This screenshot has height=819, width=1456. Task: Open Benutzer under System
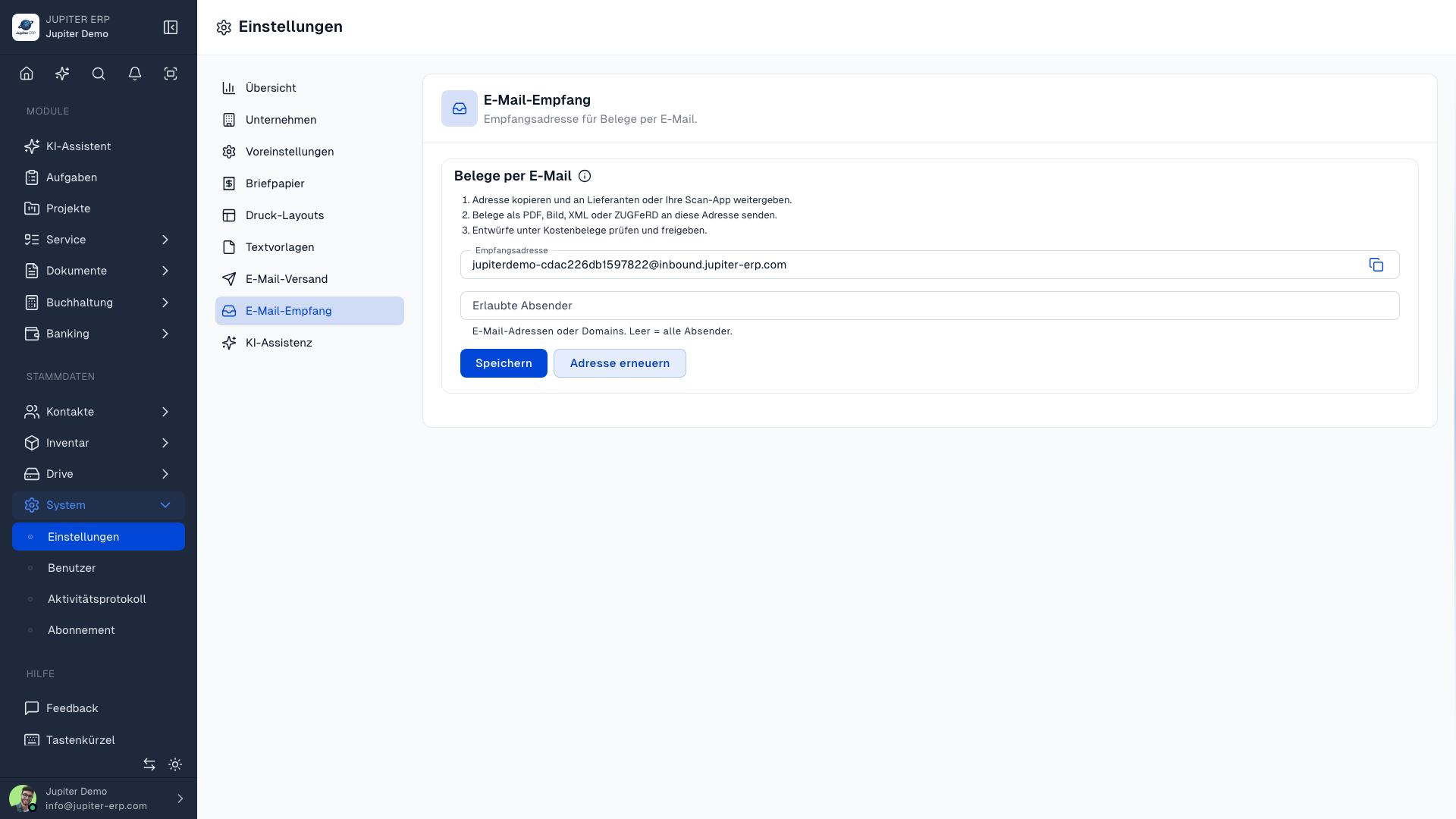pyautogui.click(x=99, y=568)
